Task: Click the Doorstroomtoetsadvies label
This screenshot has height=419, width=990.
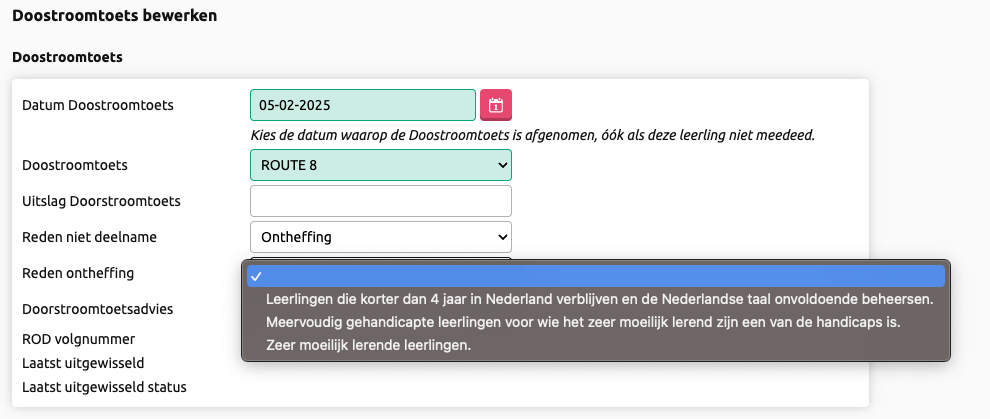Action: pos(97,309)
